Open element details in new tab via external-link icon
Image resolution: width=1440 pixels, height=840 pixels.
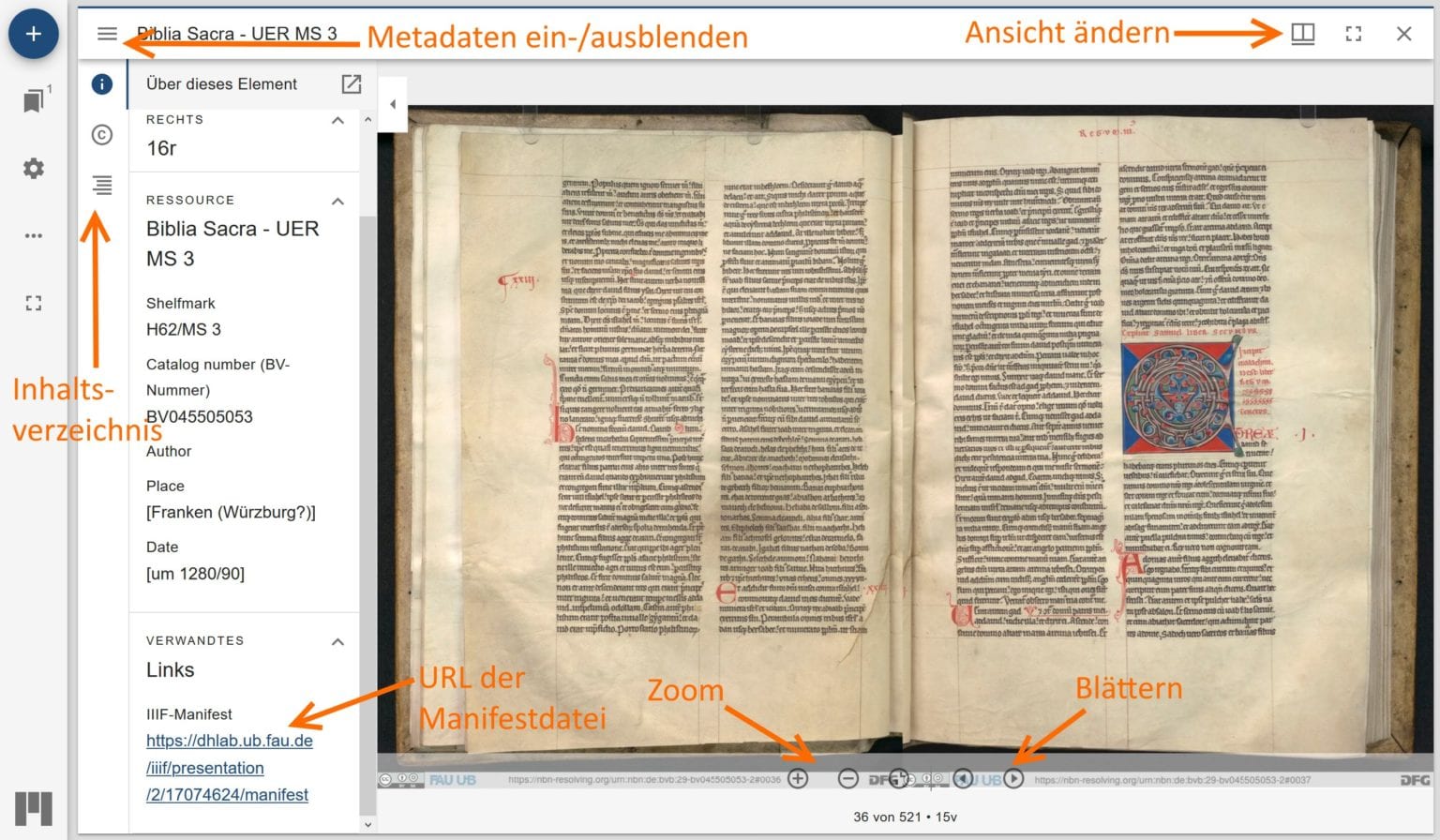[352, 83]
